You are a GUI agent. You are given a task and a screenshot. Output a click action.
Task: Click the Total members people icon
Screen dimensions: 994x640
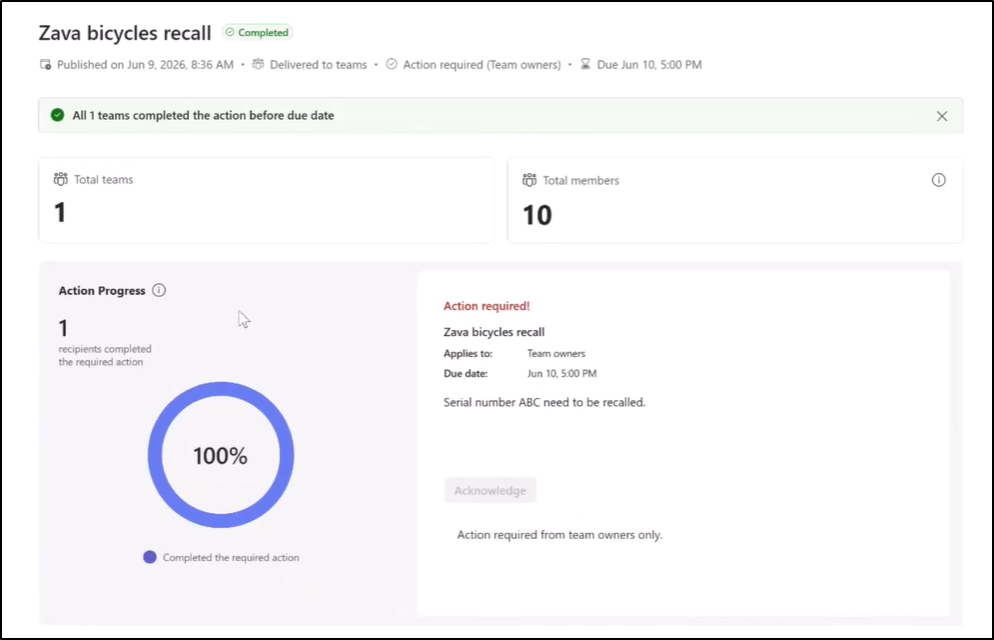pos(529,180)
